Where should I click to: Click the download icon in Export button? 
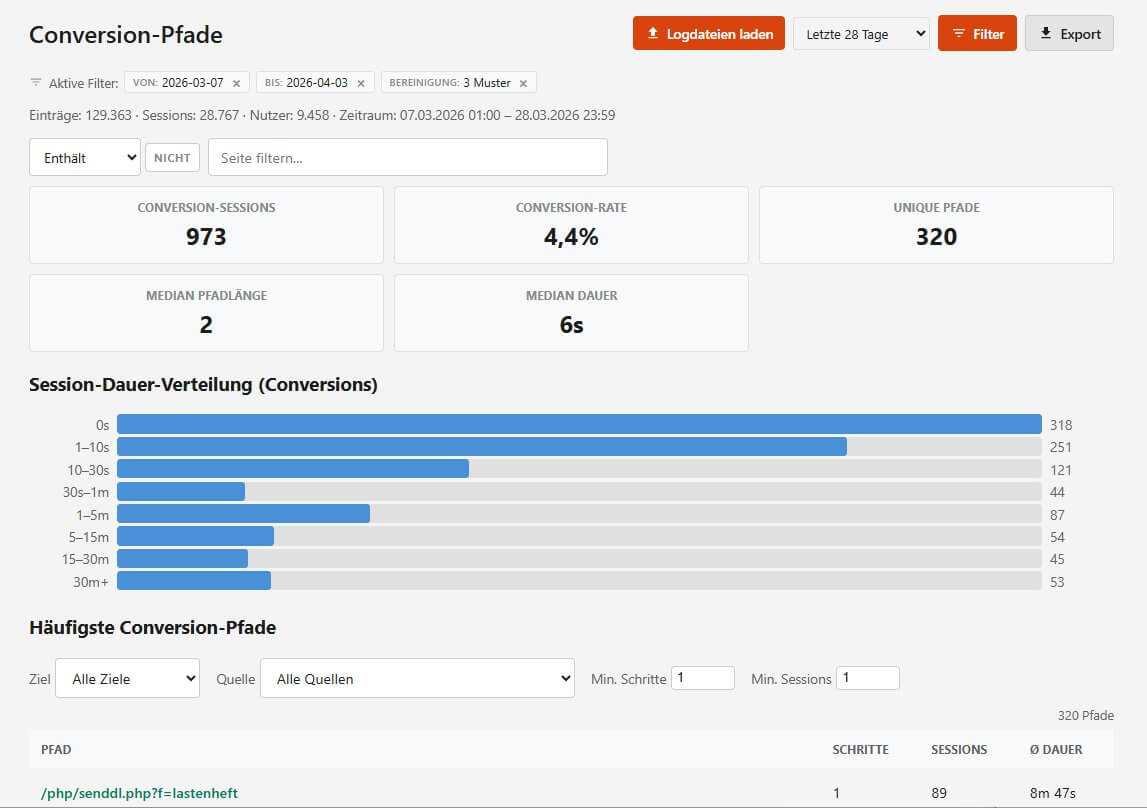point(1046,34)
